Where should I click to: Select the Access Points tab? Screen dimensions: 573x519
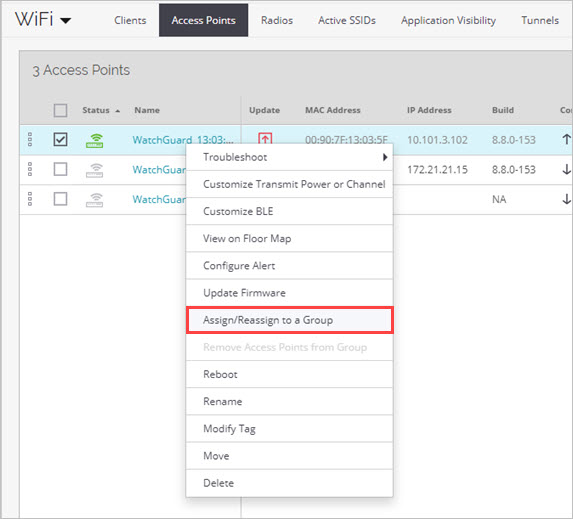point(204,20)
